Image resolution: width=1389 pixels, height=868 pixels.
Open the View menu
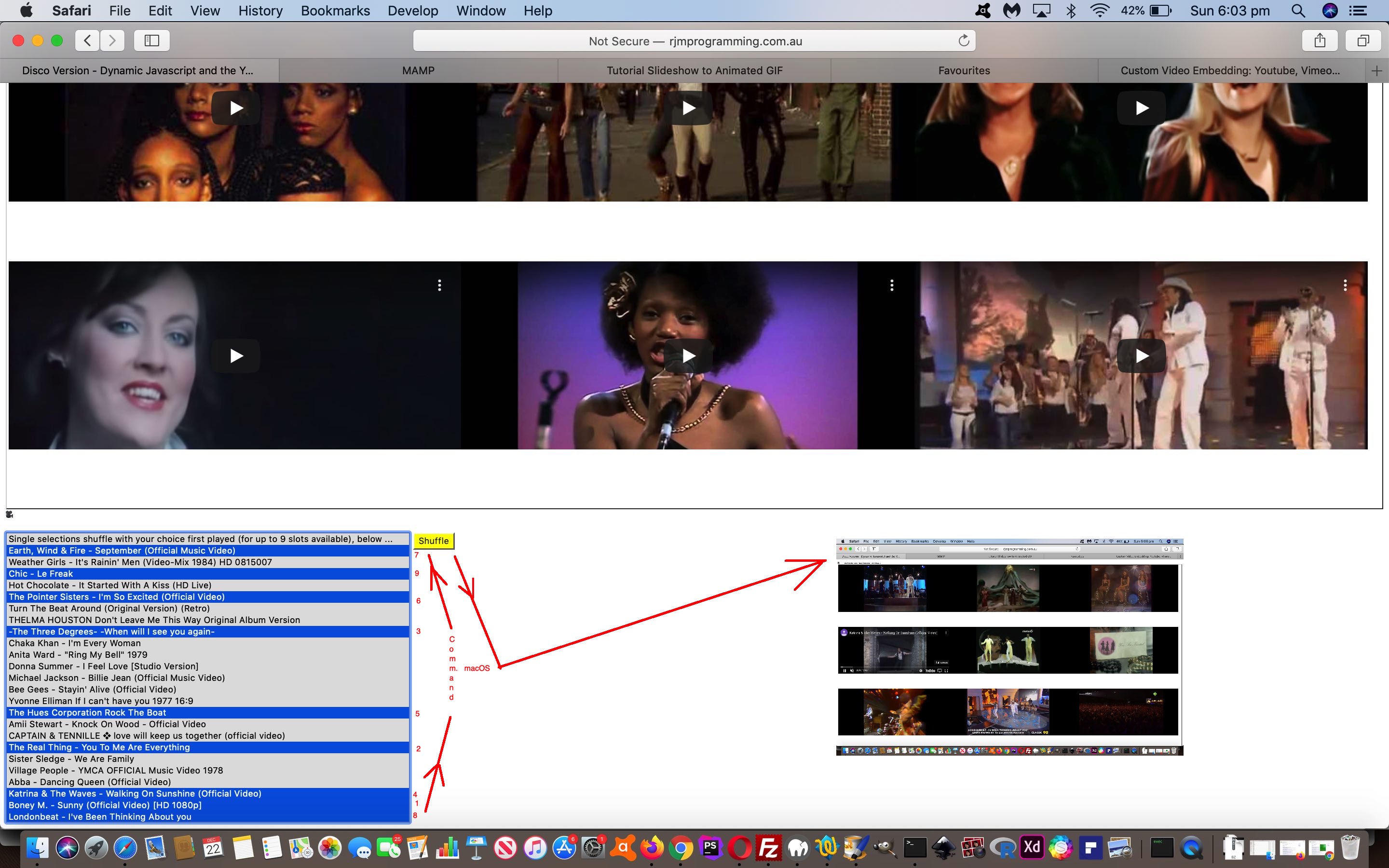tap(205, 10)
